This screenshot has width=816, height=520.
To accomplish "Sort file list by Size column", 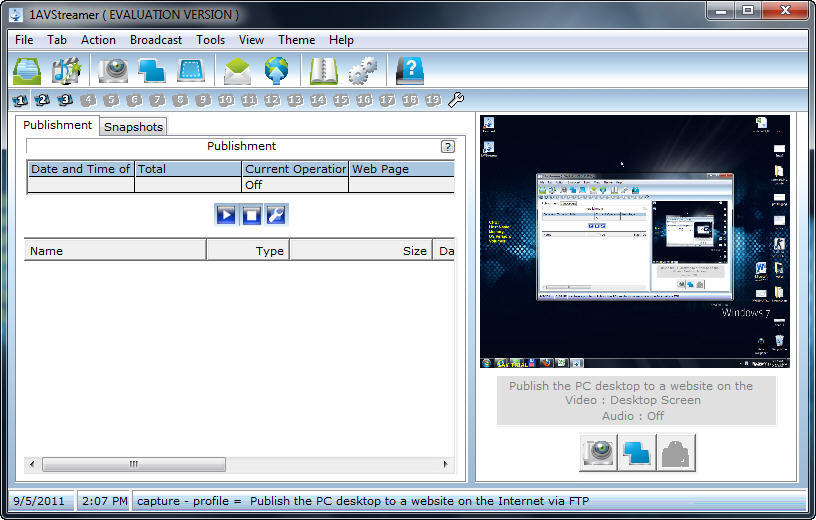I will [361, 251].
